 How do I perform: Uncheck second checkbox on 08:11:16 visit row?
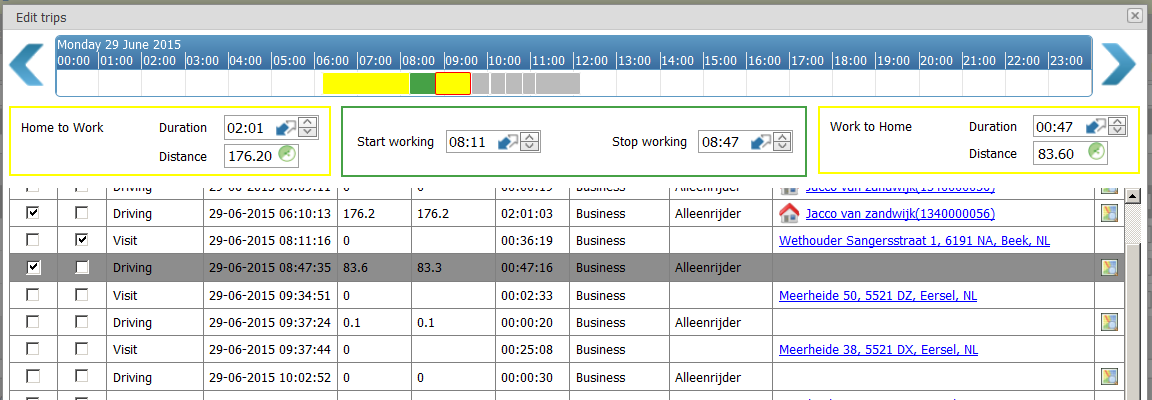point(82,240)
